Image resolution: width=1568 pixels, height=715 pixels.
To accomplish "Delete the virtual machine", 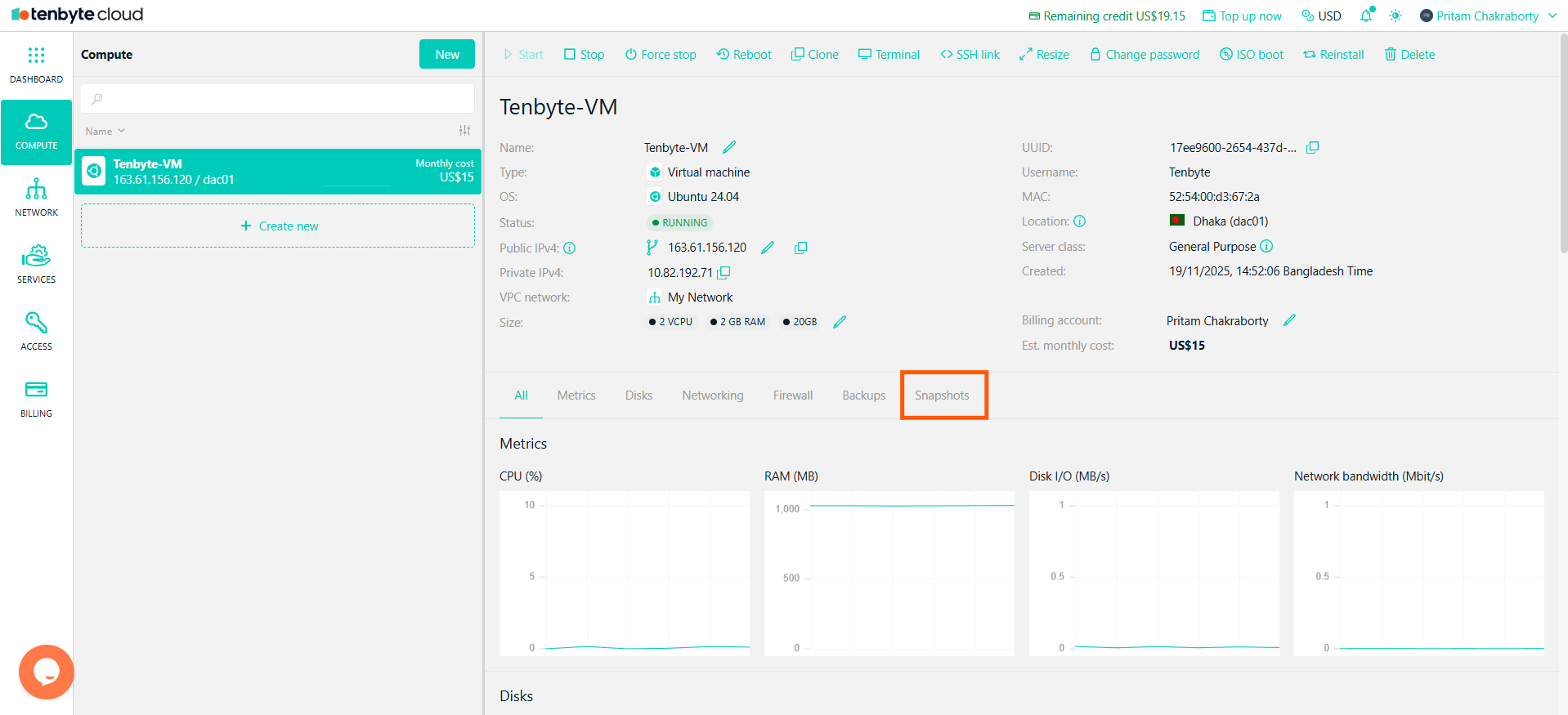I will [x=1409, y=55].
